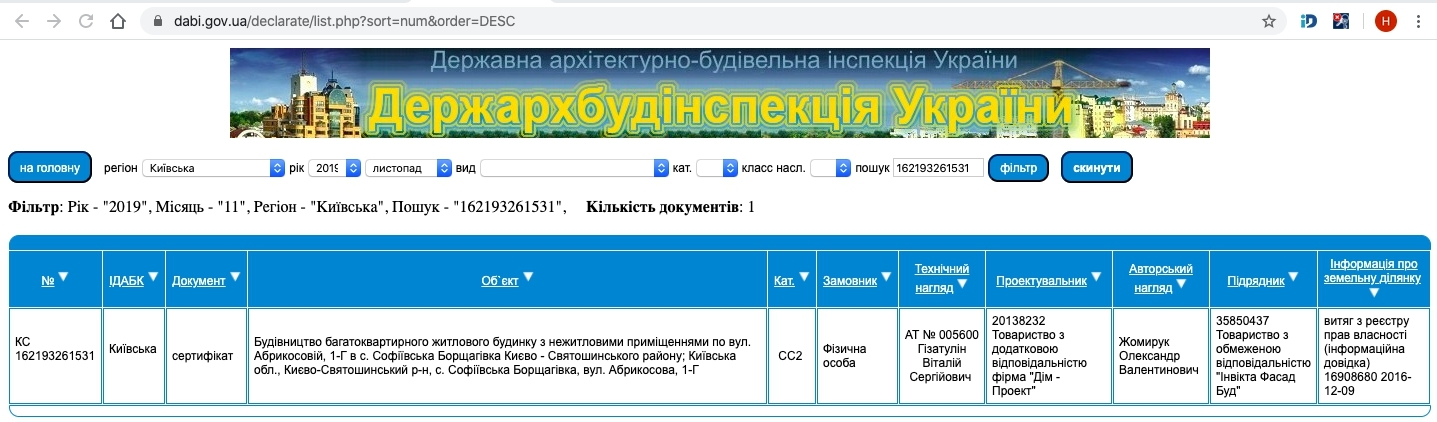1437x422 pixels.
Task: Open the red H profile avatar
Action: (1385, 21)
